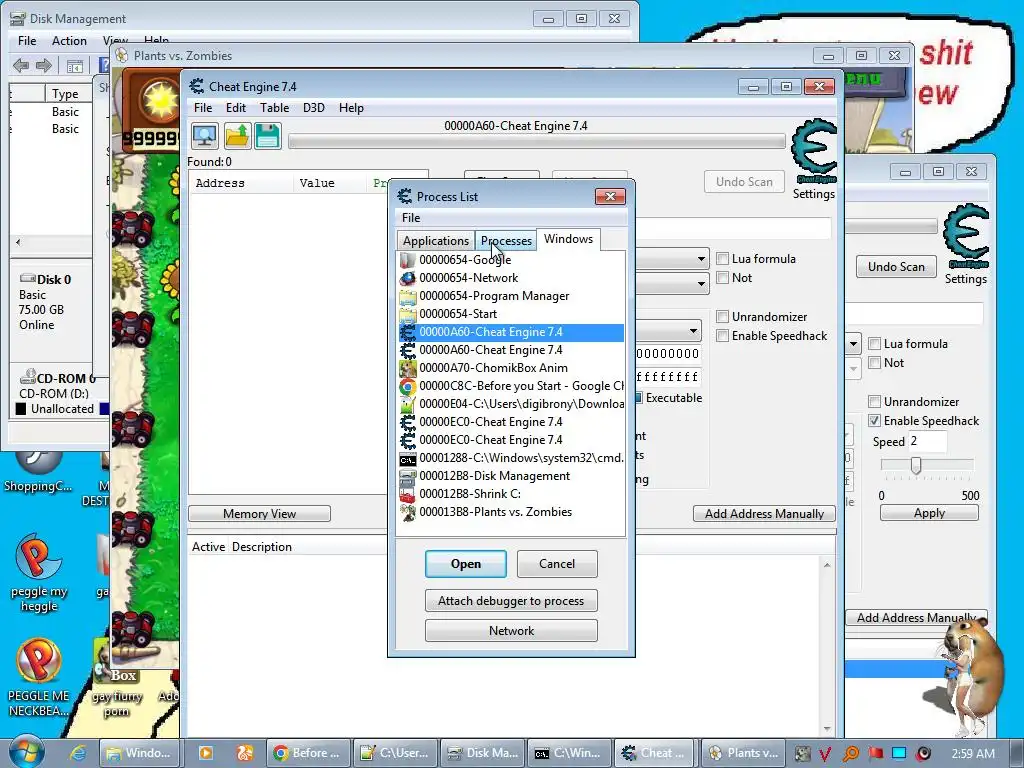This screenshot has width=1024, height=768.
Task: Select 000012B8-Disk Management entry
Action: click(x=511, y=476)
